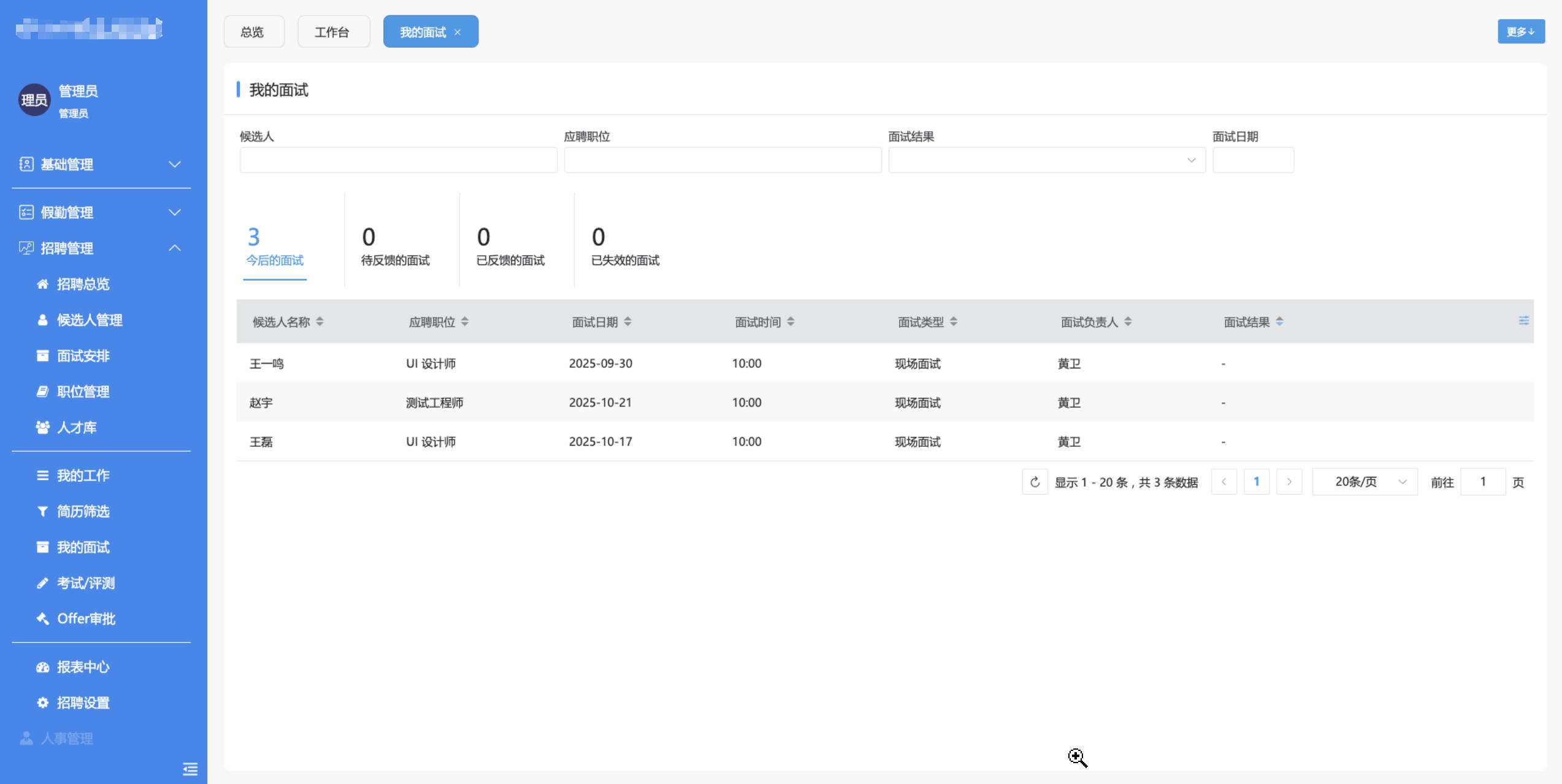
Task: Sort table by 候选人名称 column
Action: click(x=320, y=322)
